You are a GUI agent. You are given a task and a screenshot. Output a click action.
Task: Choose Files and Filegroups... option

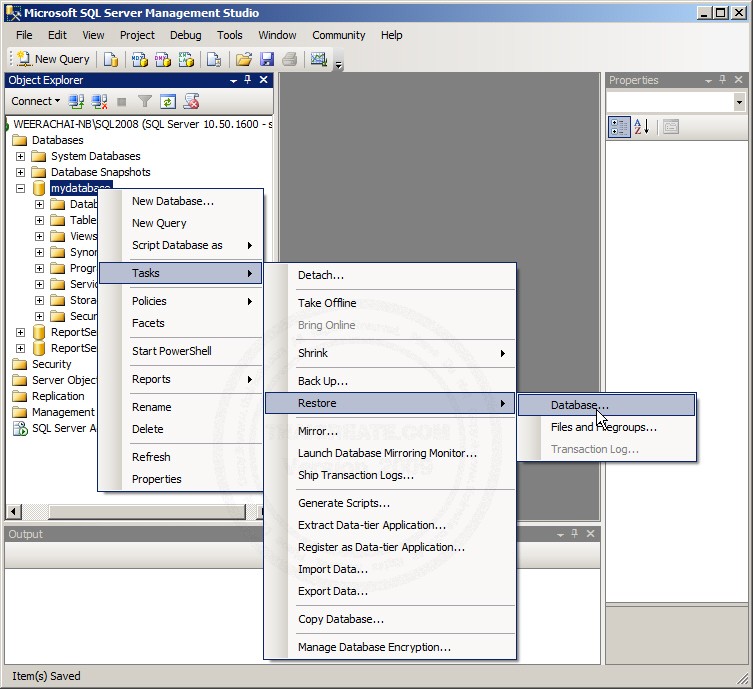click(607, 427)
